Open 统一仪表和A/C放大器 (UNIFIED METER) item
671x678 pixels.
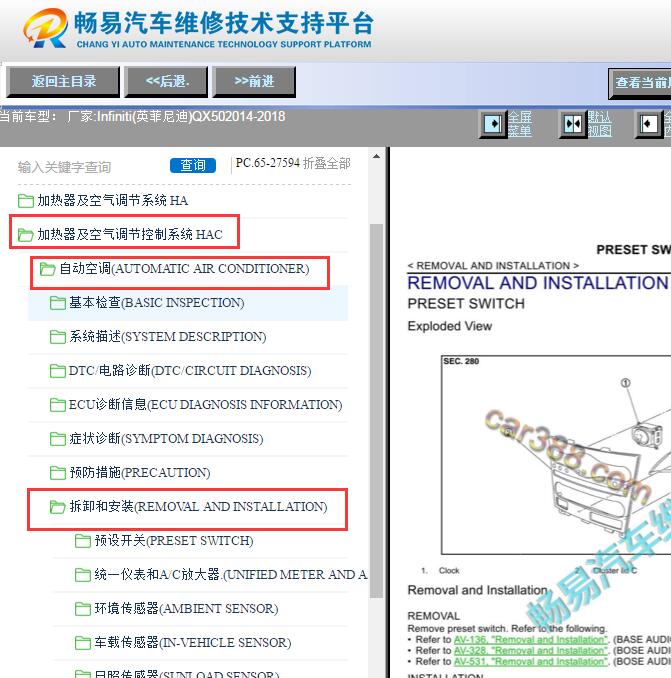[231, 575]
